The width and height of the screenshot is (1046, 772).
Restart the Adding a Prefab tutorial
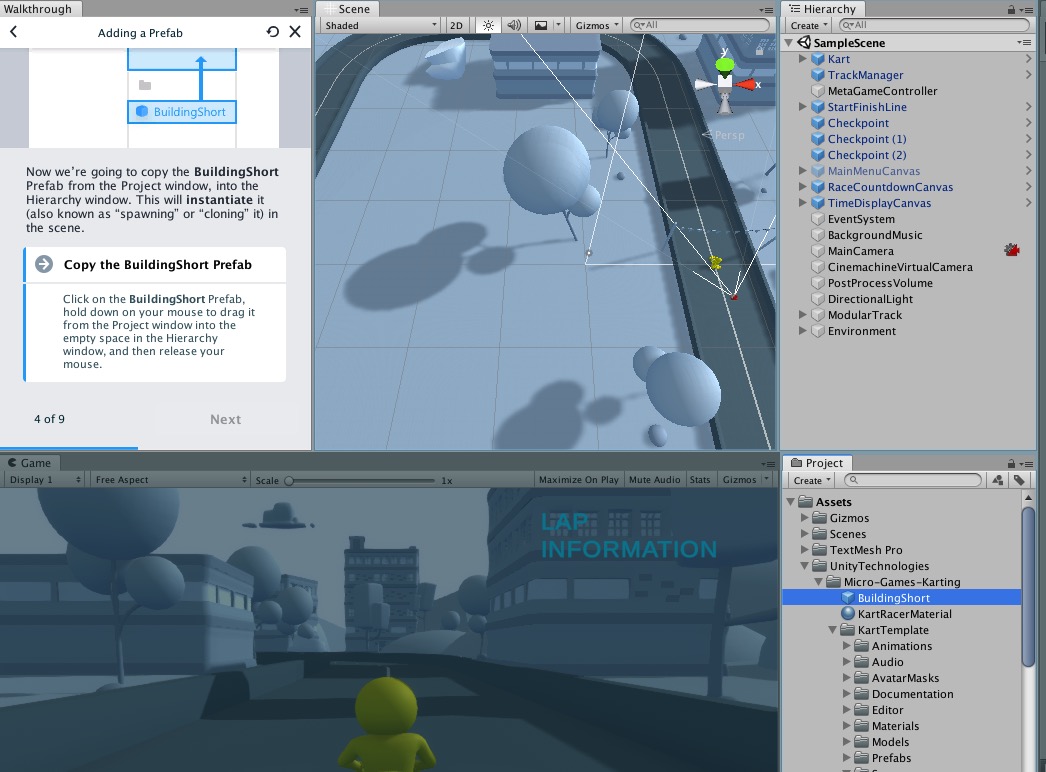point(272,32)
